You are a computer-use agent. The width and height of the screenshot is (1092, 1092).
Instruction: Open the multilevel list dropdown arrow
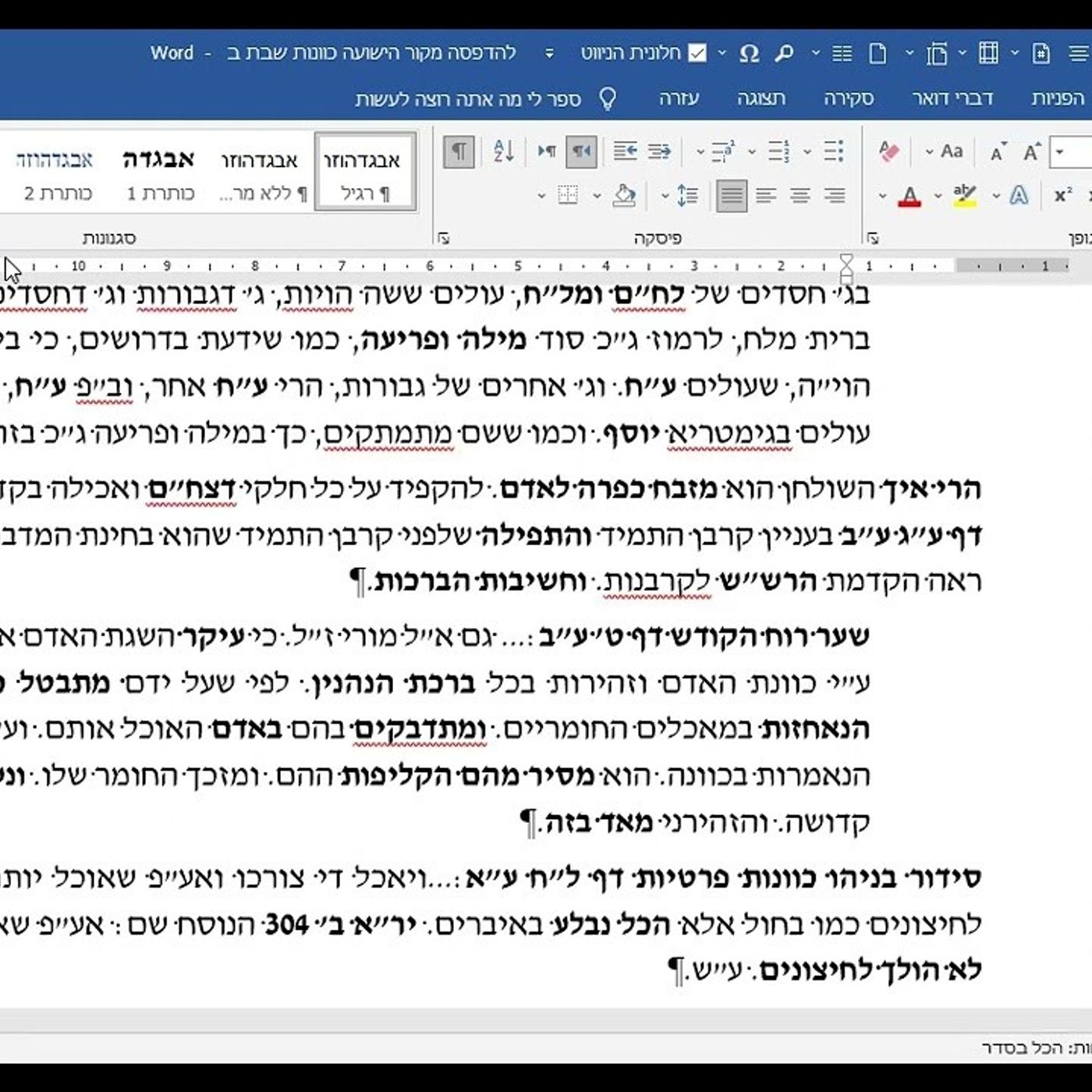pos(700,152)
